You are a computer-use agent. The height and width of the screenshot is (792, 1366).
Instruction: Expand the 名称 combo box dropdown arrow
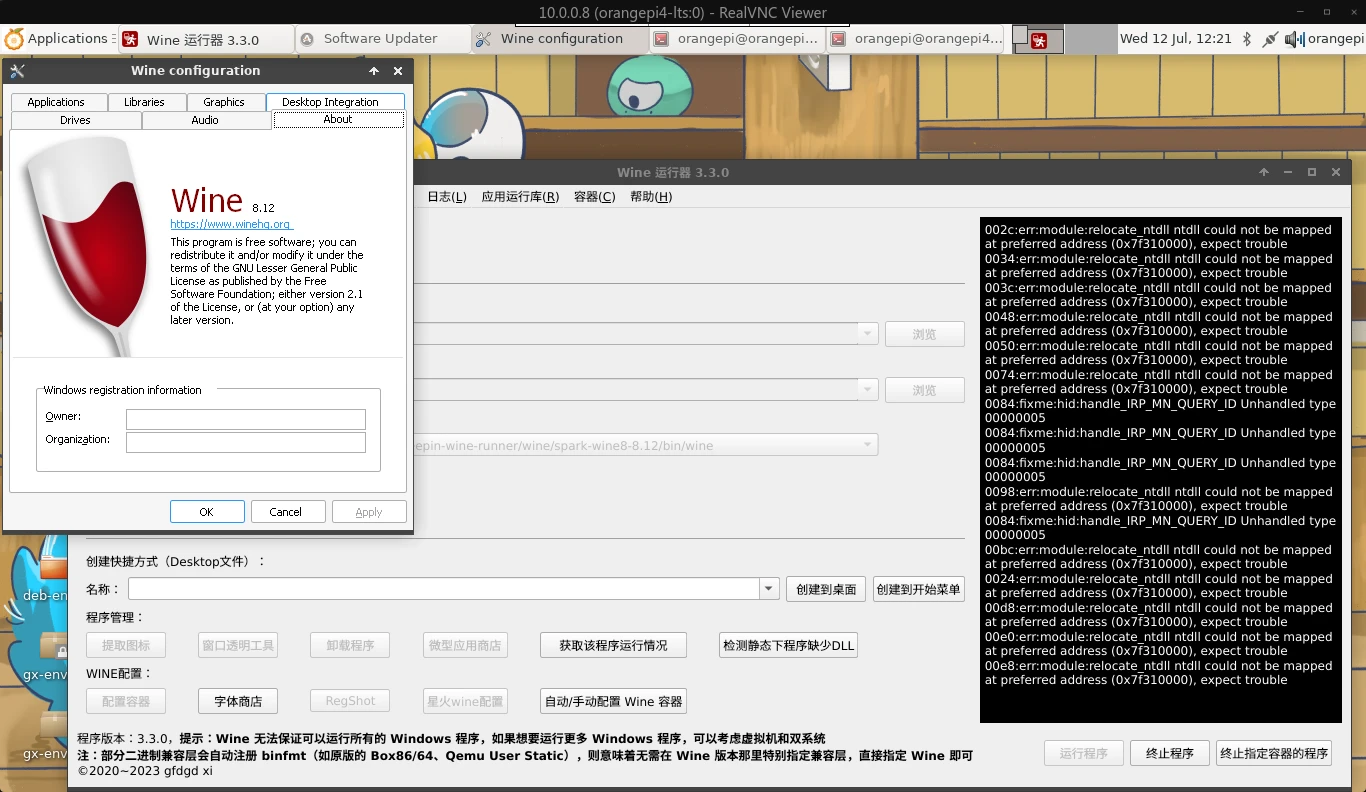769,589
